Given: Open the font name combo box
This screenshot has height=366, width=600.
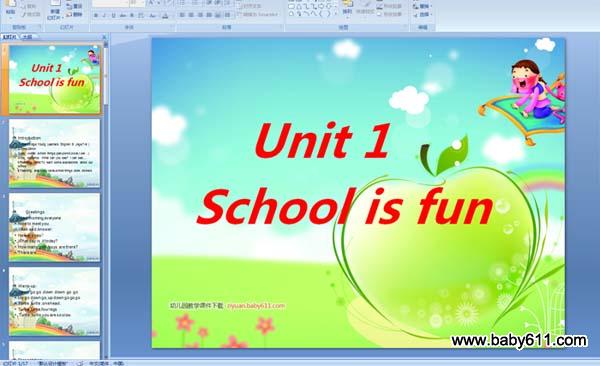Looking at the screenshot, I should click(111, 3).
